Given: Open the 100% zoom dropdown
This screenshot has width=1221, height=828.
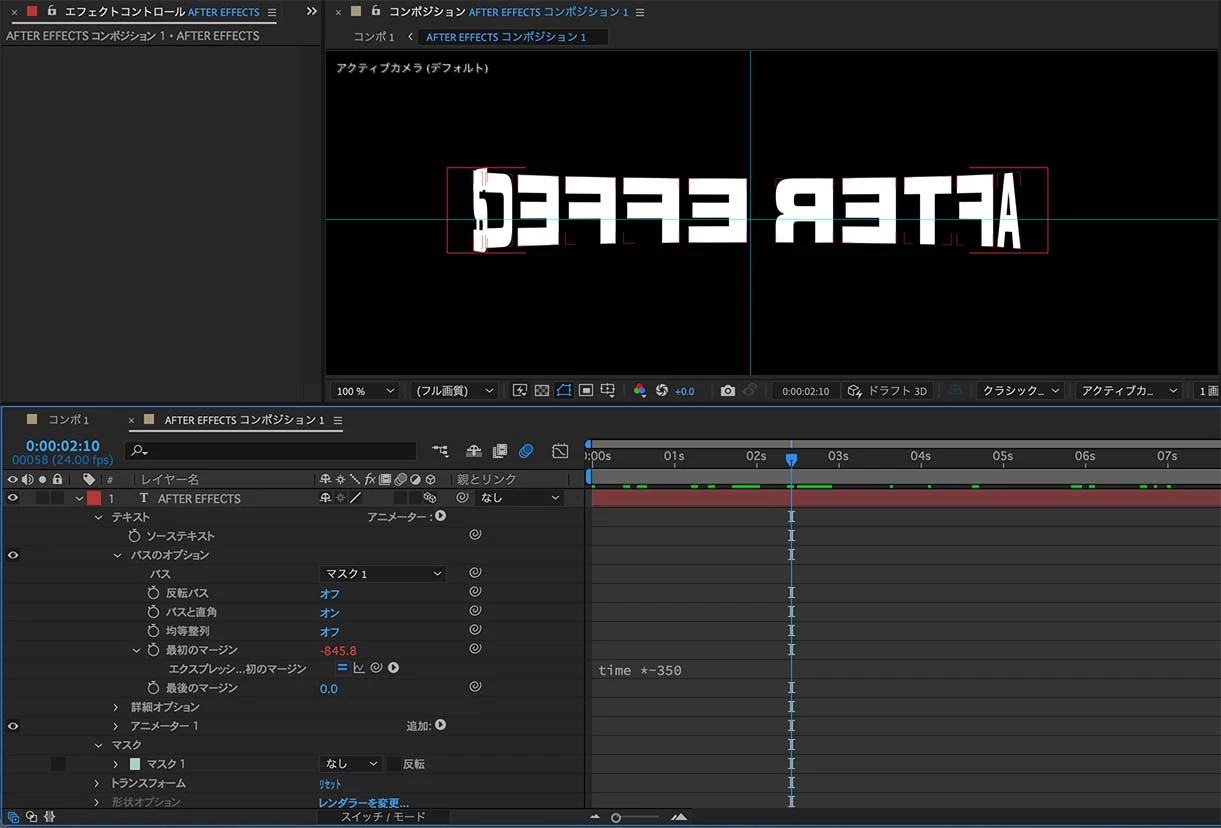Looking at the screenshot, I should (x=364, y=391).
